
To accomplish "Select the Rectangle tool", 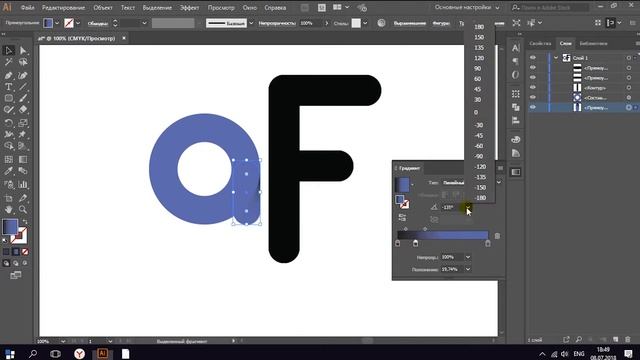I will coord(9,98).
